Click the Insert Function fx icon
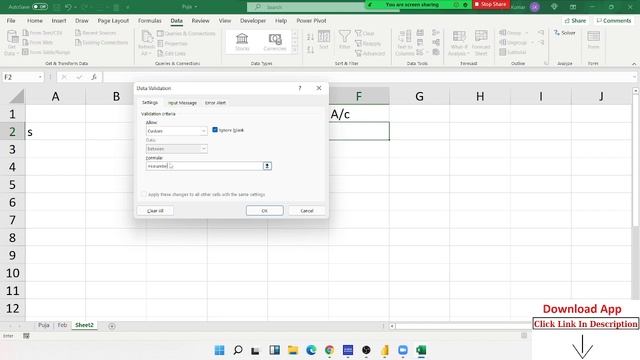Image resolution: width=640 pixels, height=360 pixels. coord(94,77)
